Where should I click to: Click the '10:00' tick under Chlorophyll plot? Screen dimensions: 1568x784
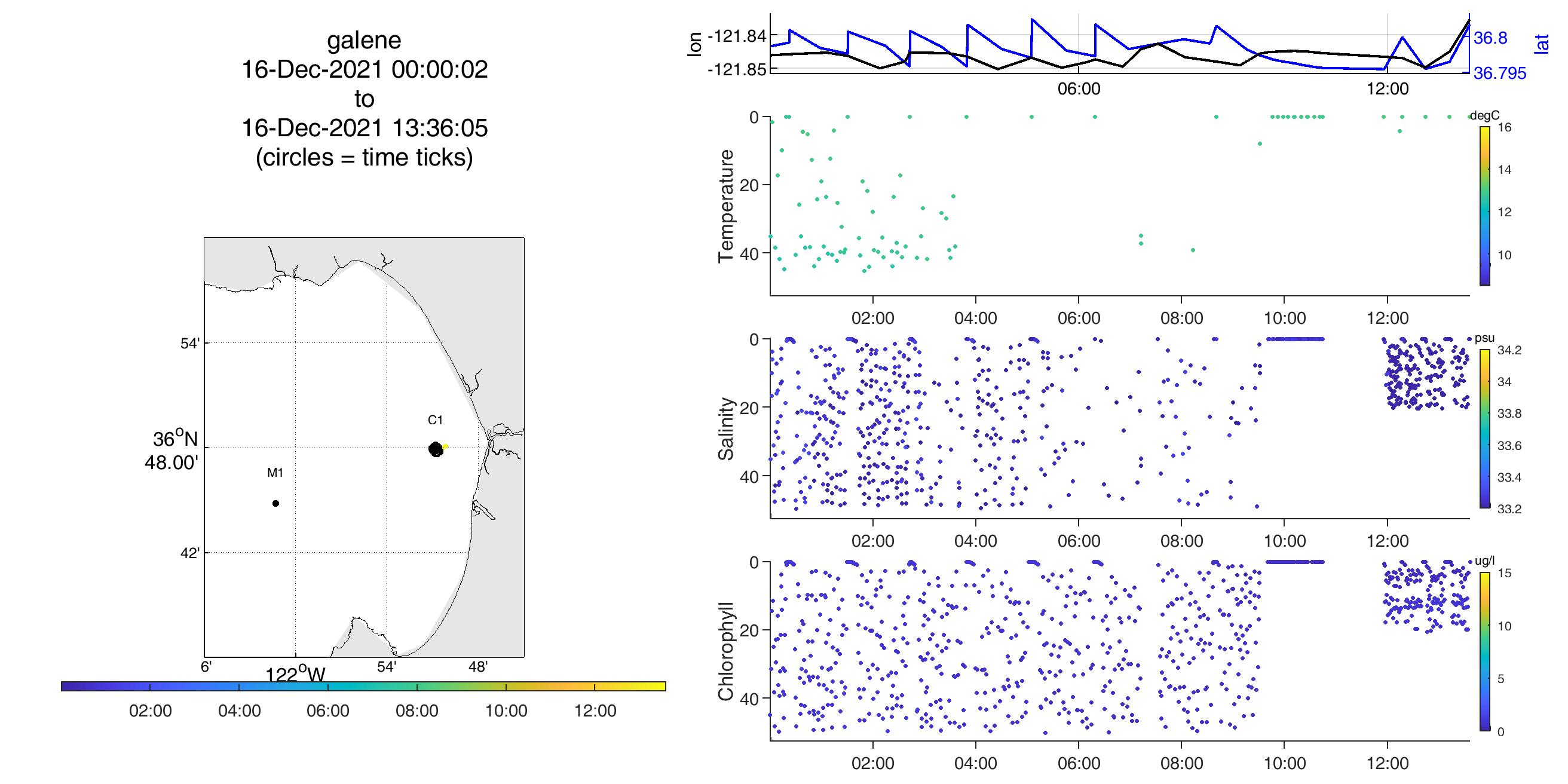[1284, 764]
